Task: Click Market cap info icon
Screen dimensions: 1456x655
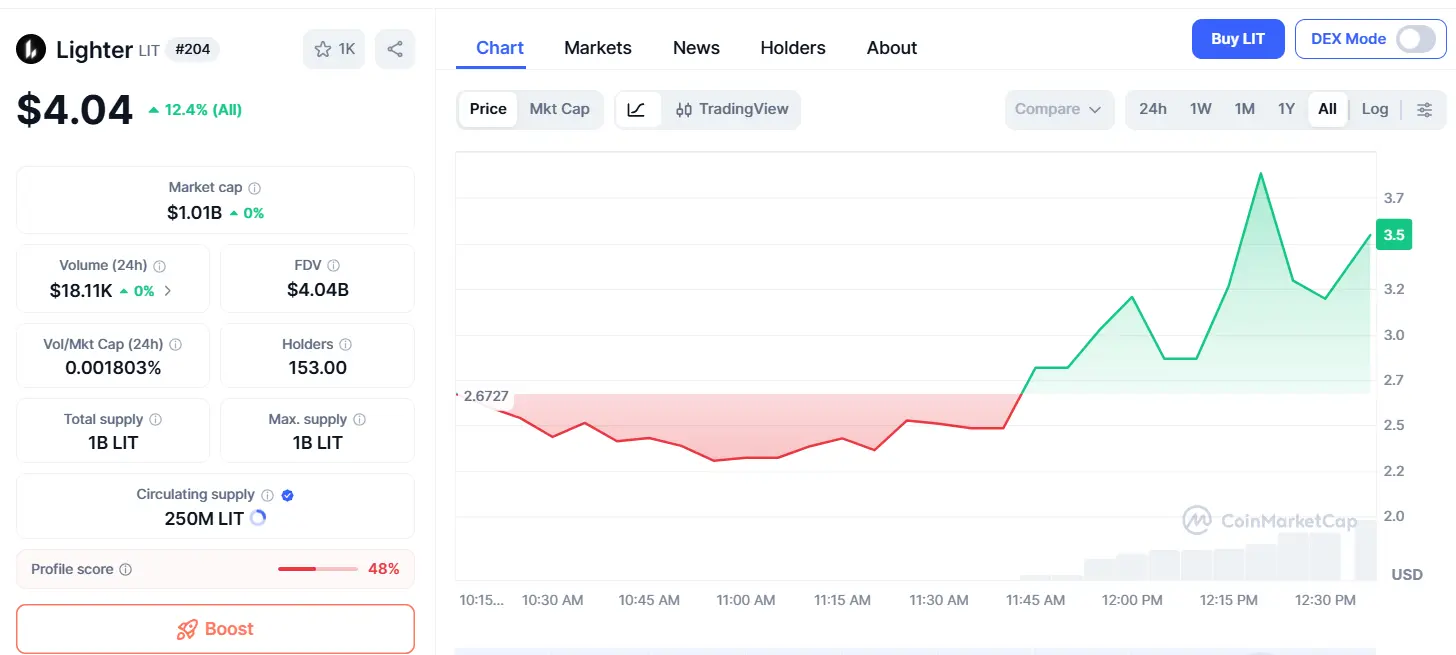Action: [x=255, y=188]
